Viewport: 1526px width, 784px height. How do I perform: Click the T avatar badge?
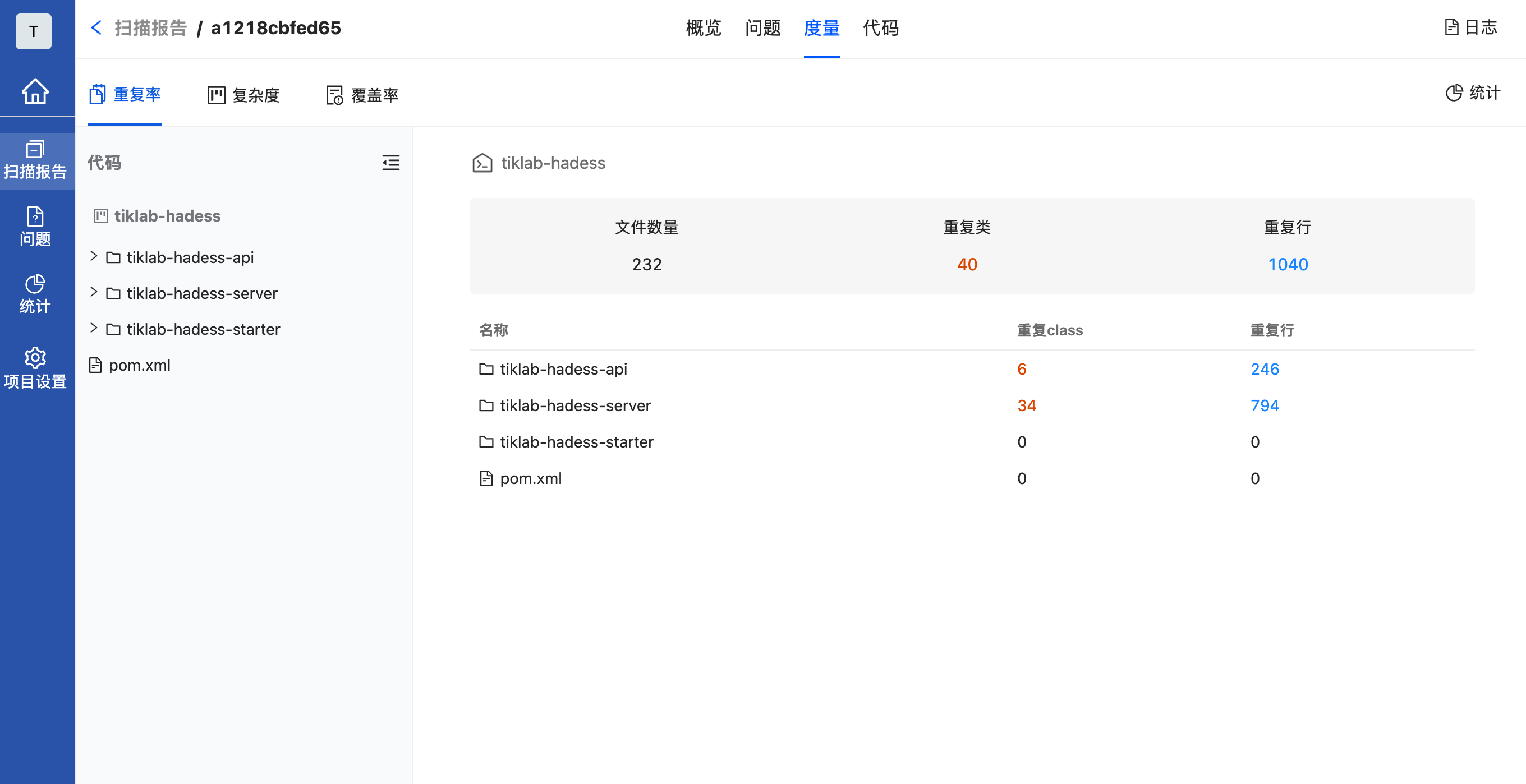(33, 31)
